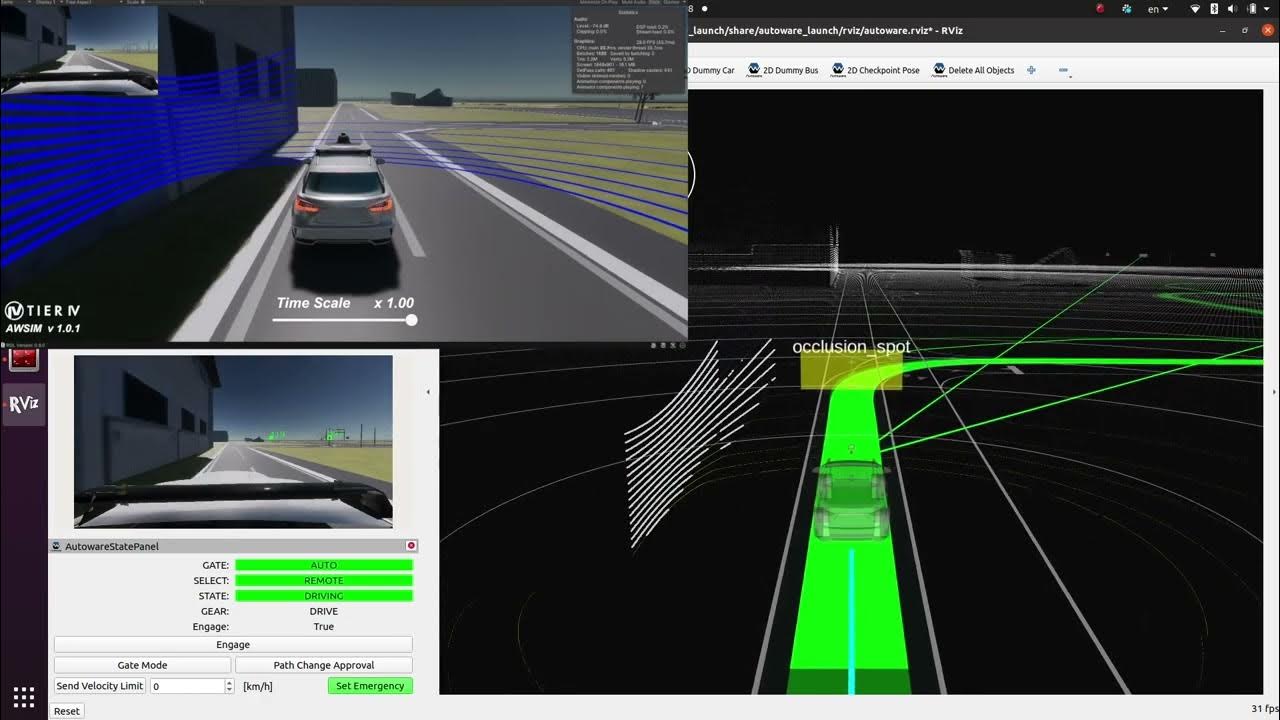The width and height of the screenshot is (1280, 720).
Task: Click the minus remove-tool icon
Action: 1063,70
